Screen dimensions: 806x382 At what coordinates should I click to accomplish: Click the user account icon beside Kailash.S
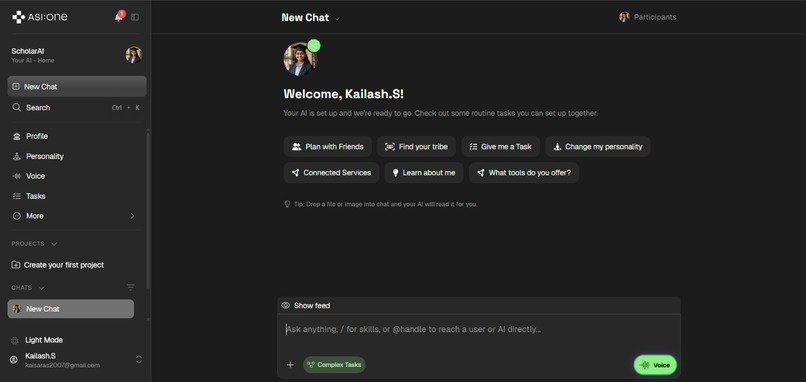click(14, 360)
